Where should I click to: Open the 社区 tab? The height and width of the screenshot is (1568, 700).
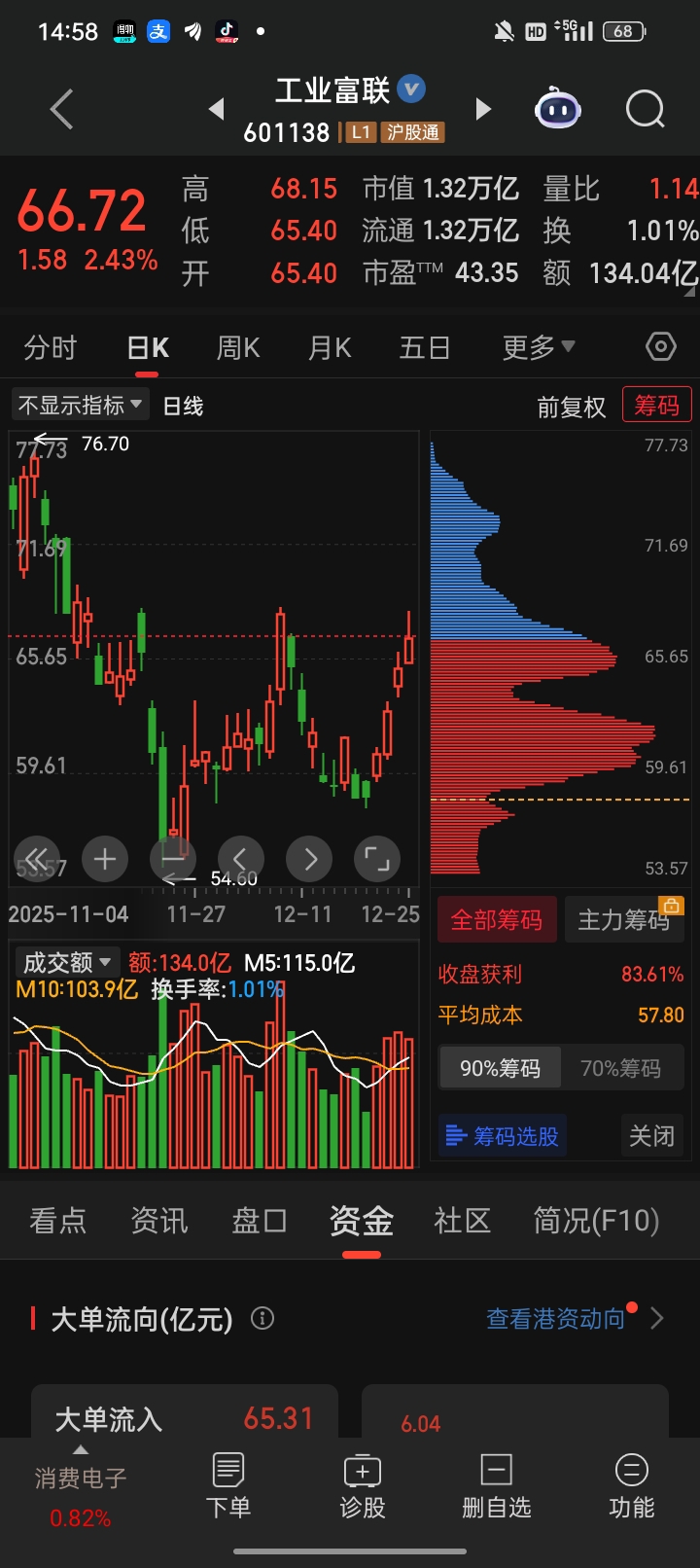[x=463, y=1220]
